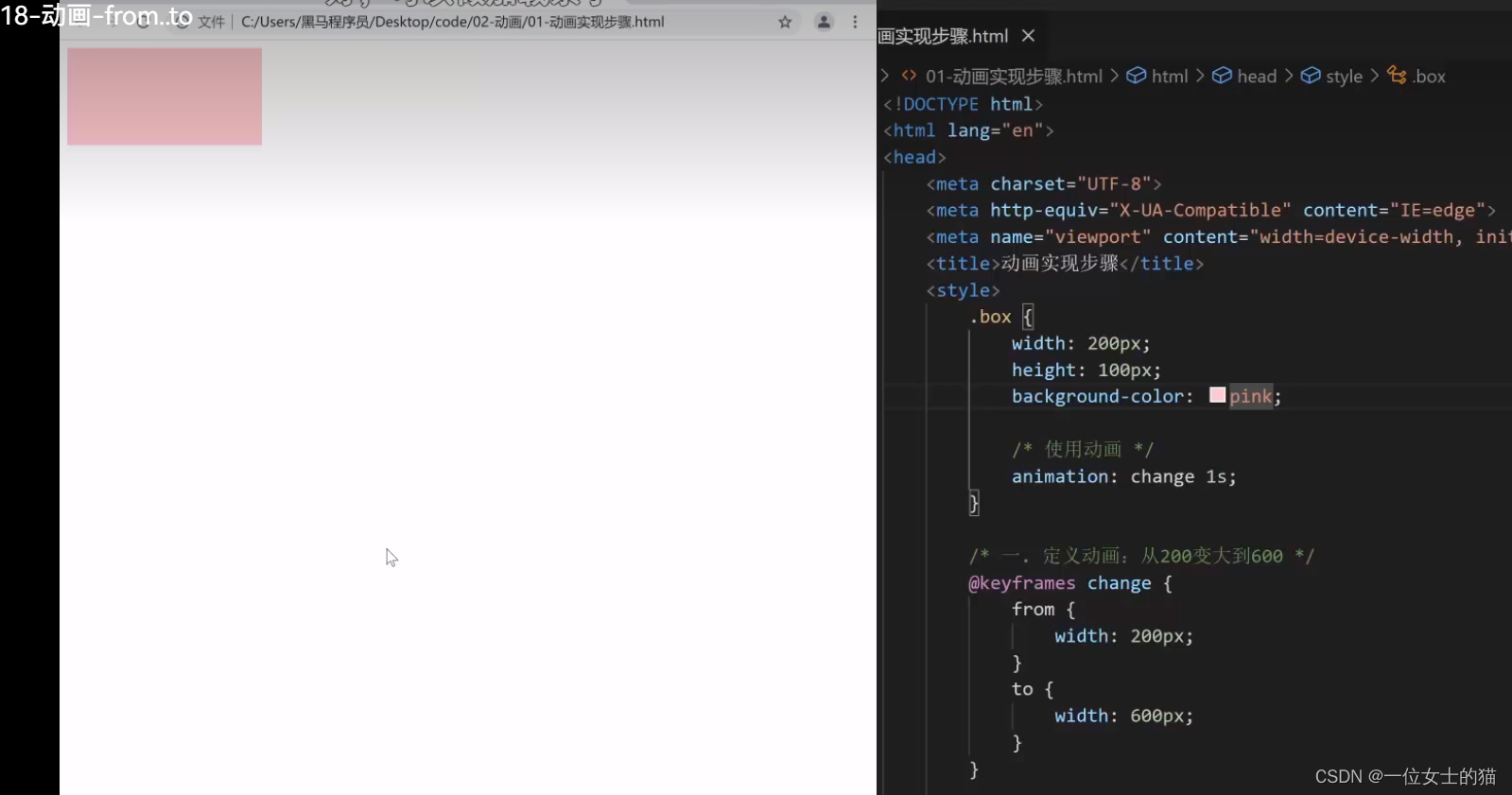This screenshot has height=795, width=1512.
Task: Click the 'from {' keyframe selector
Action: pos(1043,610)
